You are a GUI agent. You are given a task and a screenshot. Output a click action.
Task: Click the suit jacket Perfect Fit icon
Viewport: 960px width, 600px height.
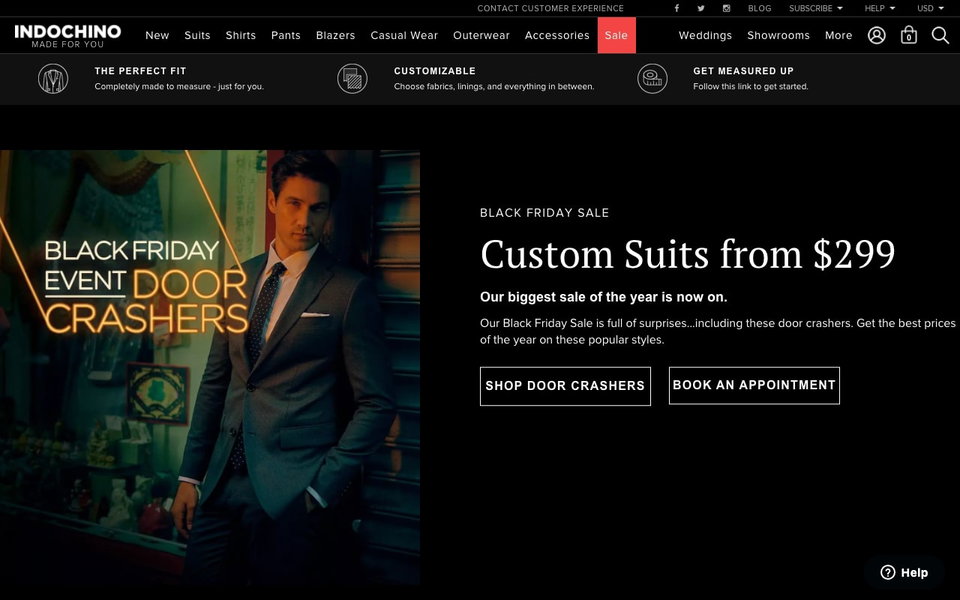[53, 79]
